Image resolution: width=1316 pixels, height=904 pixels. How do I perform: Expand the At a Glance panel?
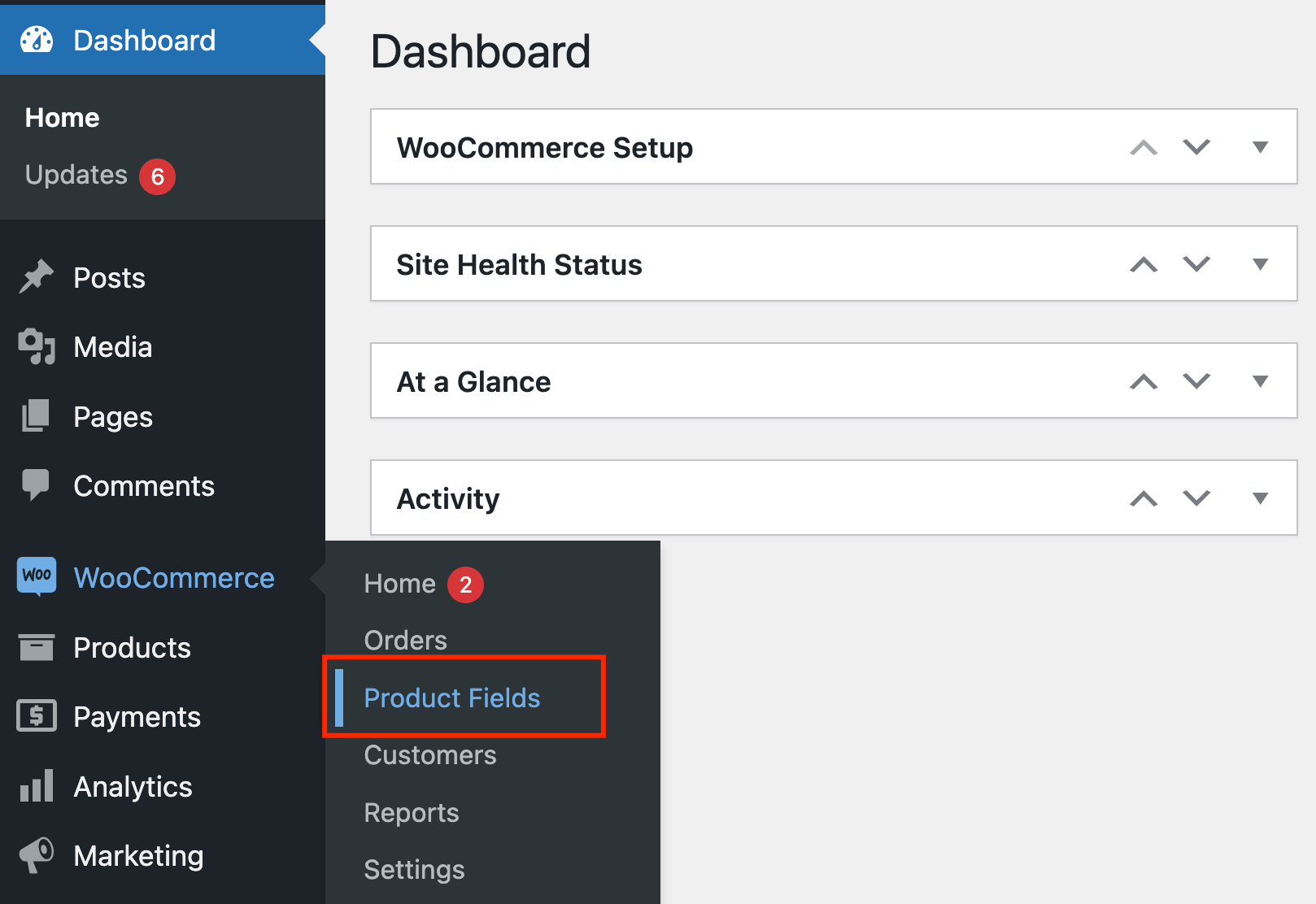coord(1260,381)
